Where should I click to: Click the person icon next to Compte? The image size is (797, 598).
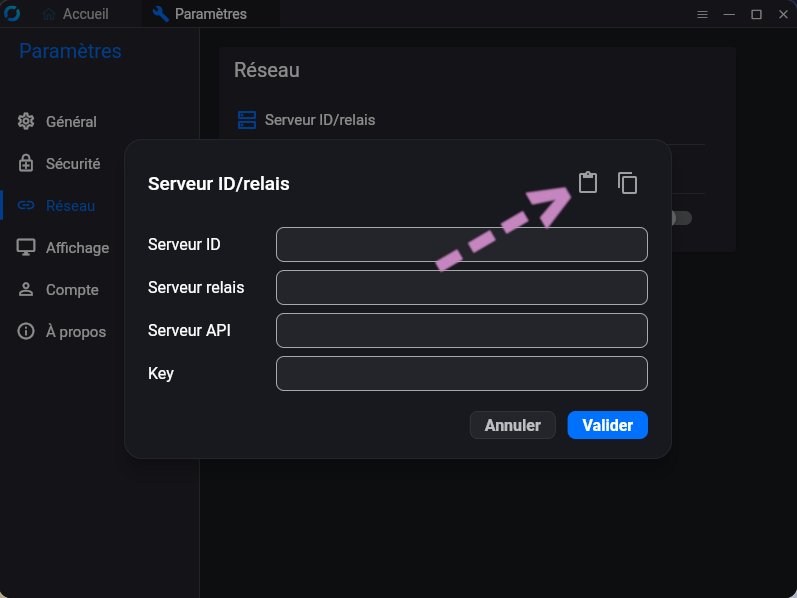(x=26, y=289)
